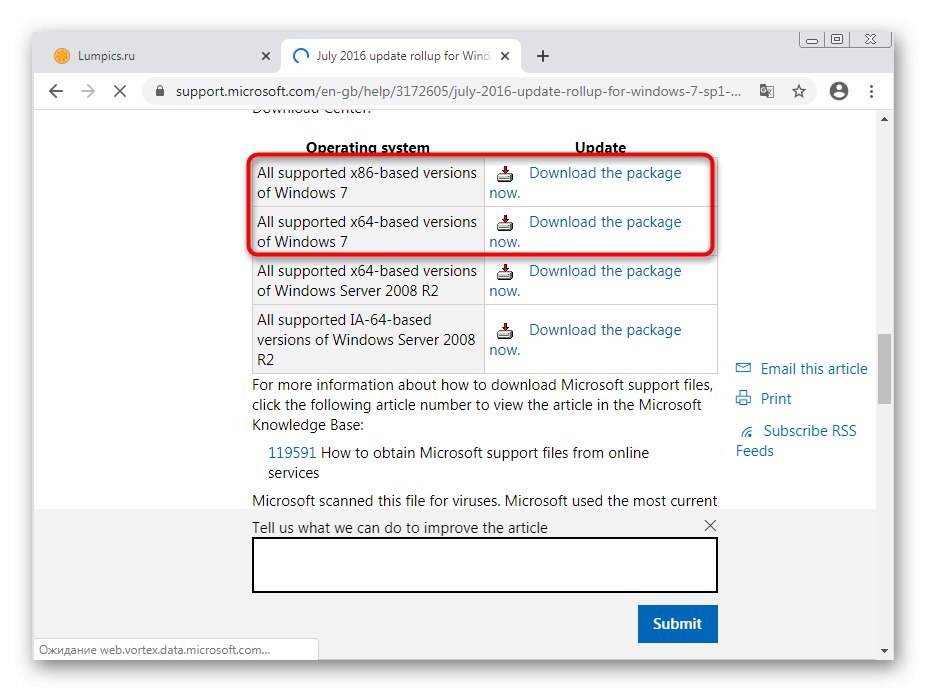Image resolution: width=926 pixels, height=692 pixels.
Task: Click the page scrollbar thumb
Action: 884,369
